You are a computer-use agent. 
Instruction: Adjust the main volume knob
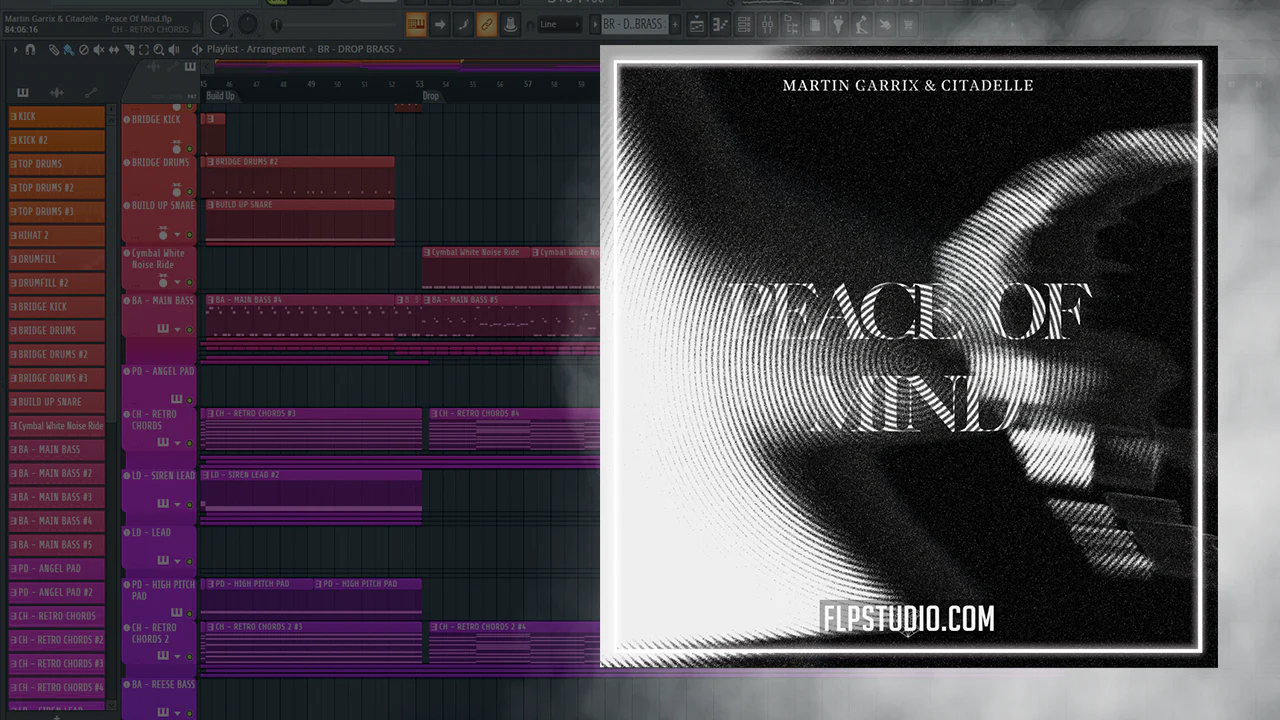220,24
